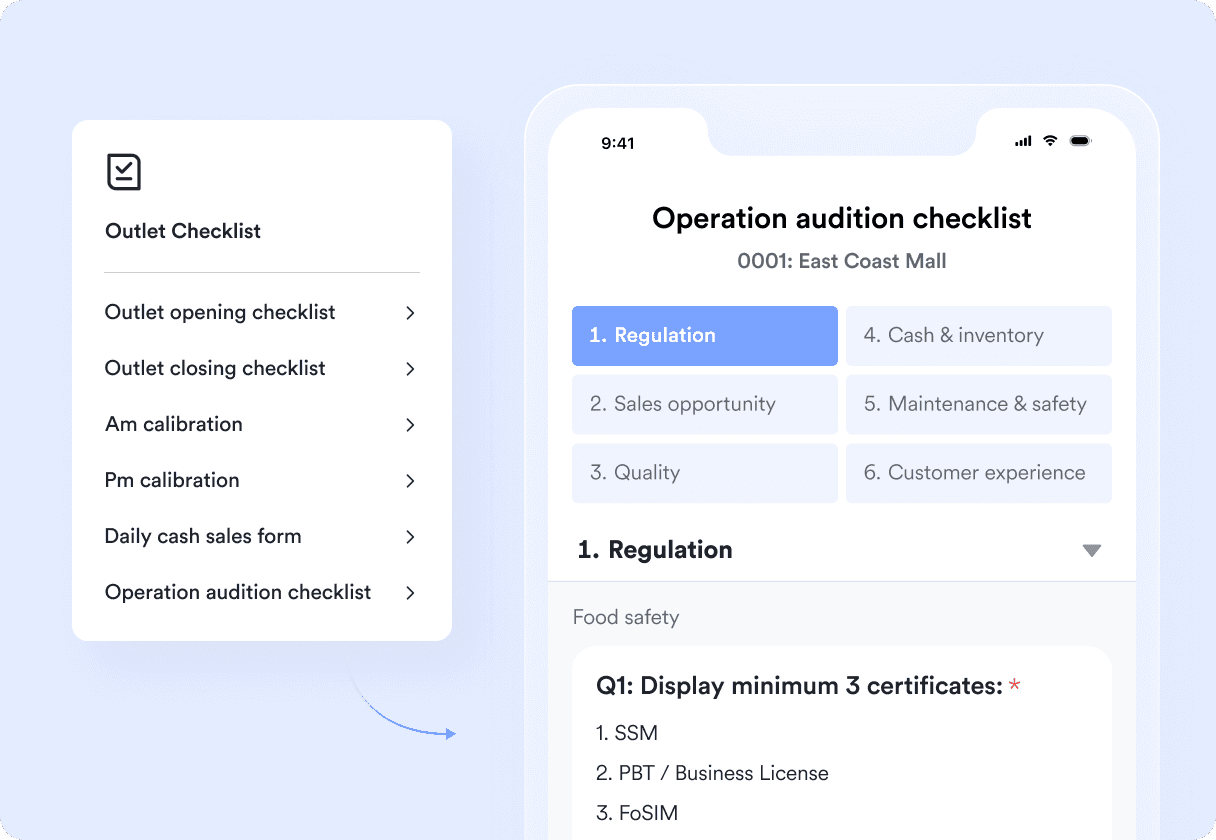Select the 2. Sales opportunity section tab
Image resolution: width=1216 pixels, height=840 pixels.
tap(704, 404)
